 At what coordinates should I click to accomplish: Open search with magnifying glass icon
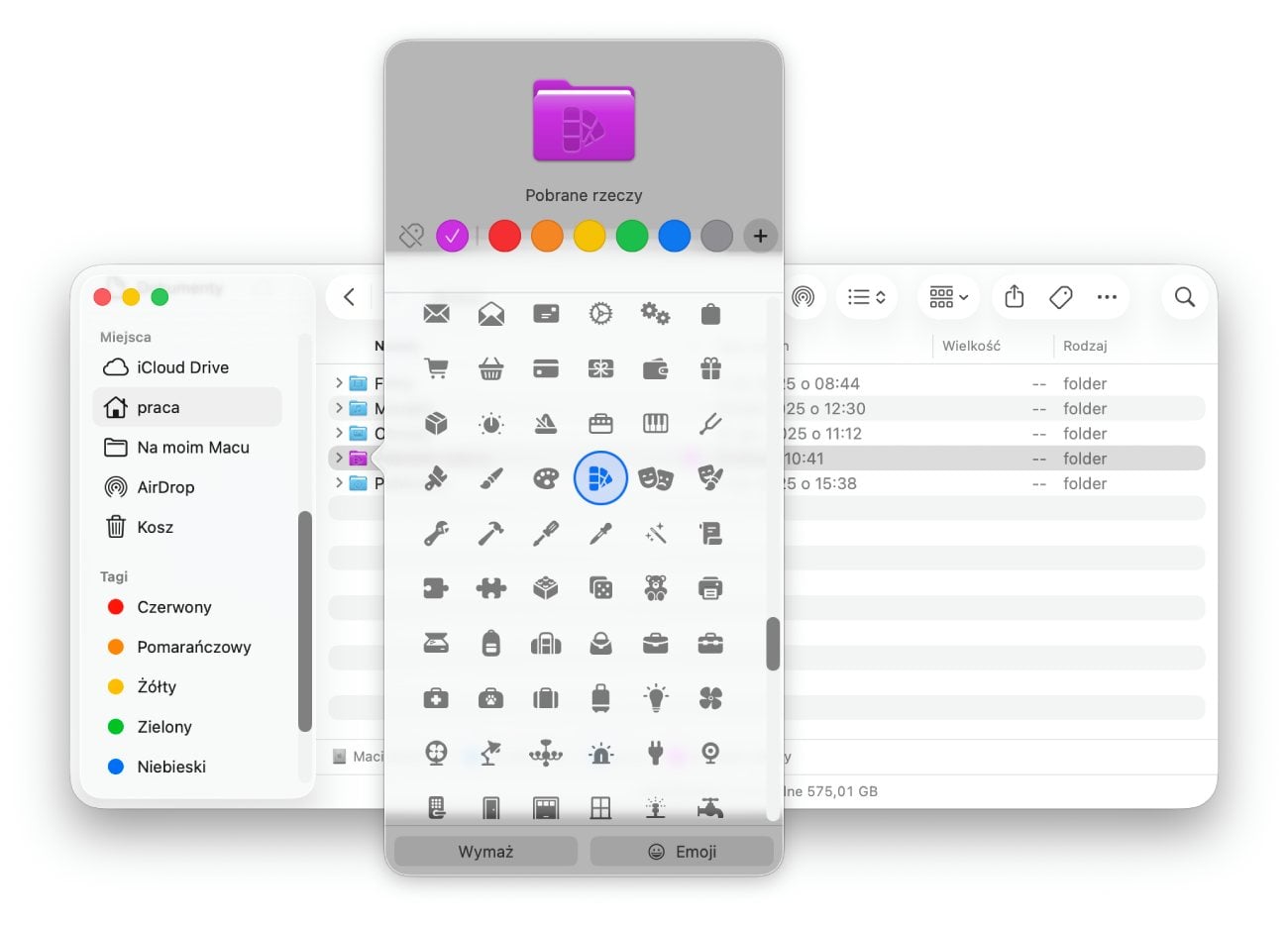tap(1184, 296)
